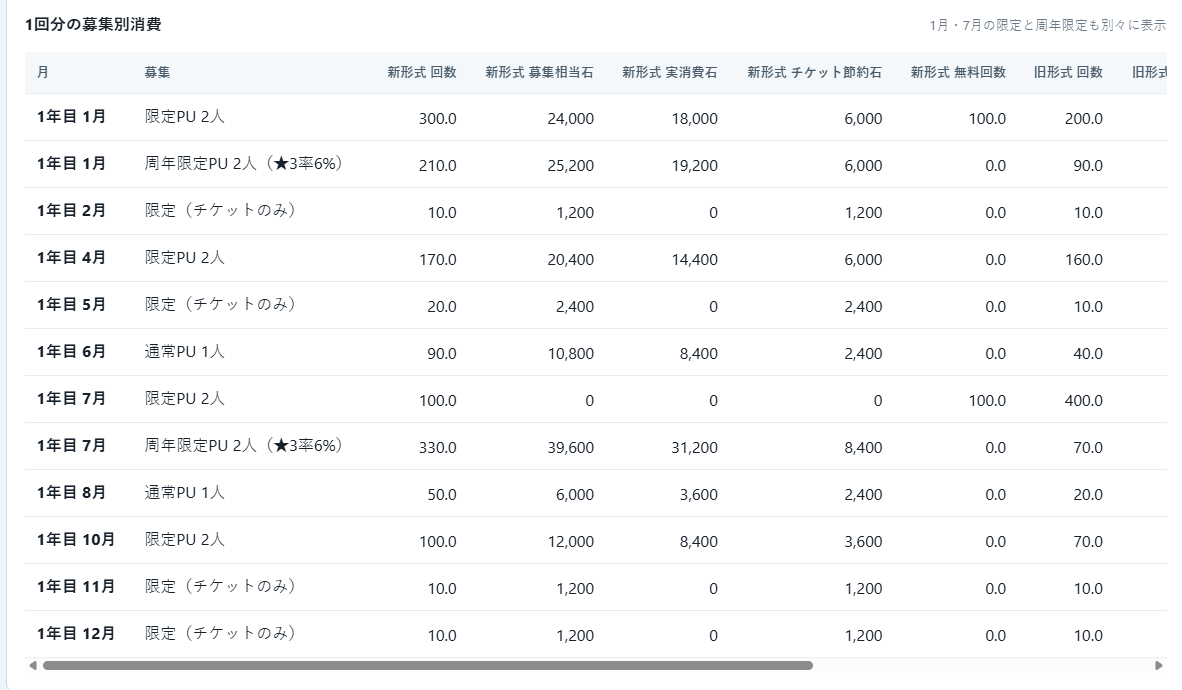Click the 8,400 チケット節約石 value
The height and width of the screenshot is (690, 1182).
tap(863, 448)
